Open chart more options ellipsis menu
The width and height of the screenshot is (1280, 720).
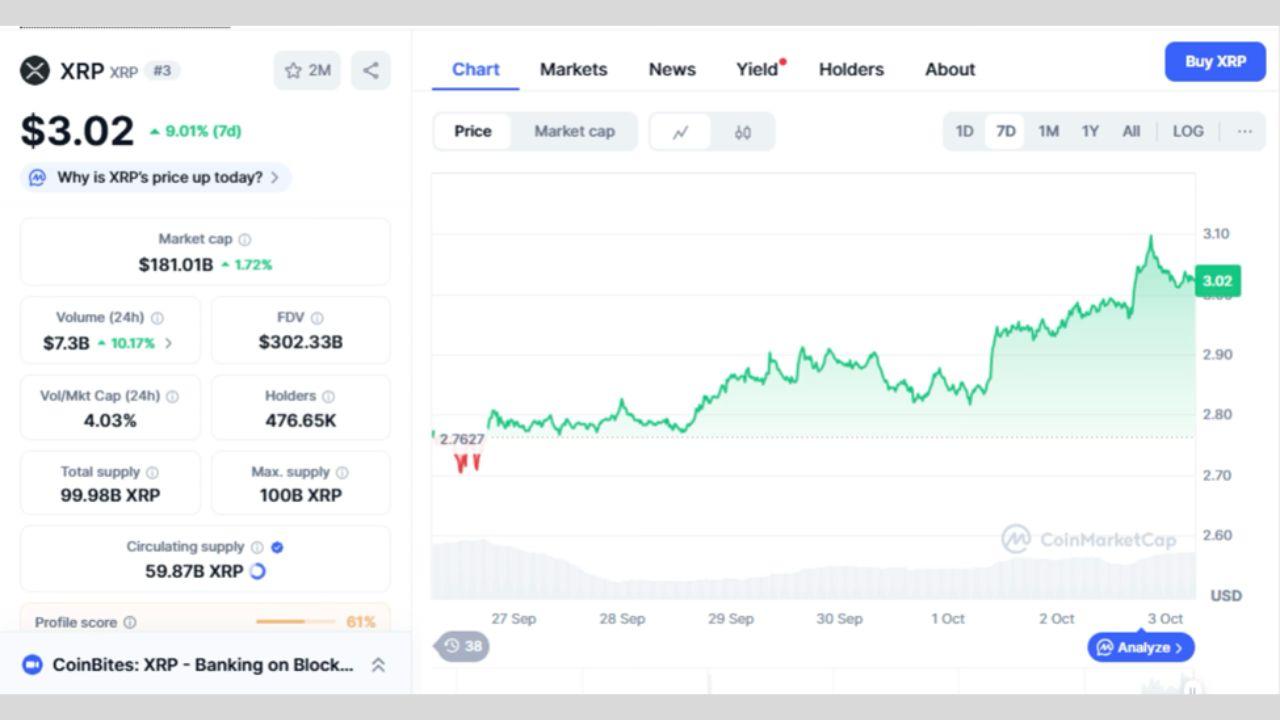point(1244,131)
